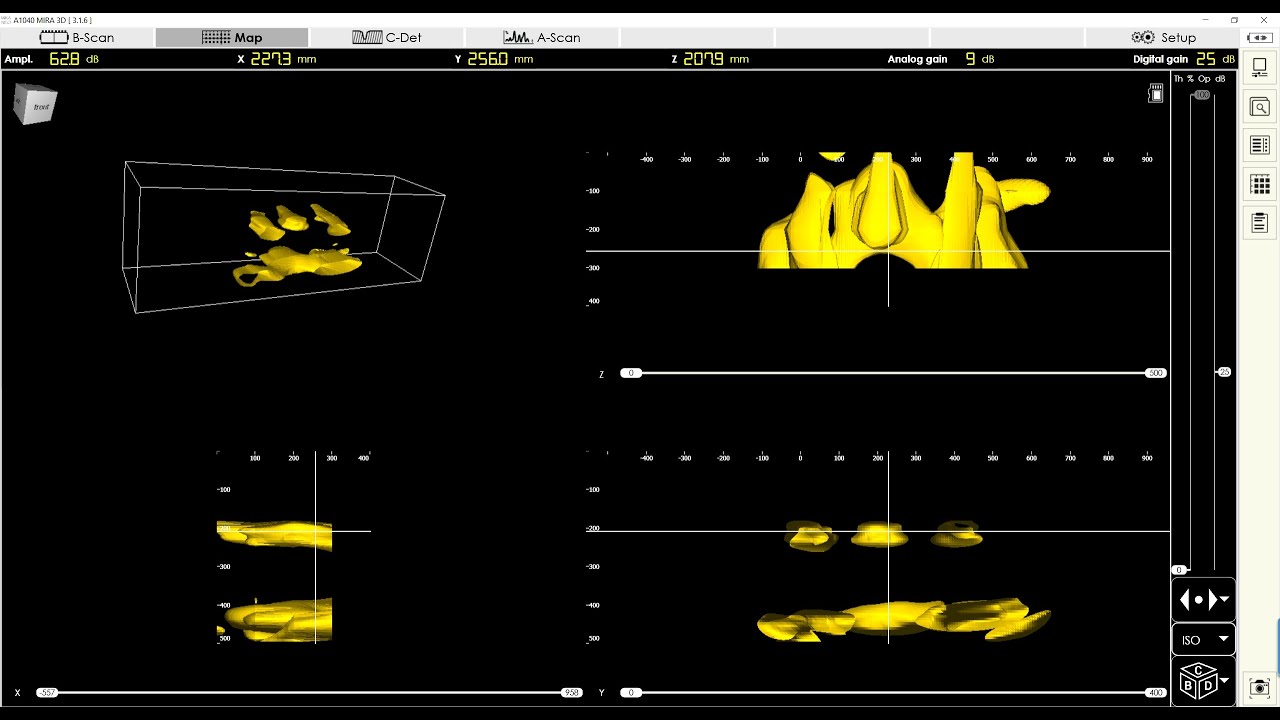
Task: Click the Z slider handle at 0
Action: [x=631, y=373]
